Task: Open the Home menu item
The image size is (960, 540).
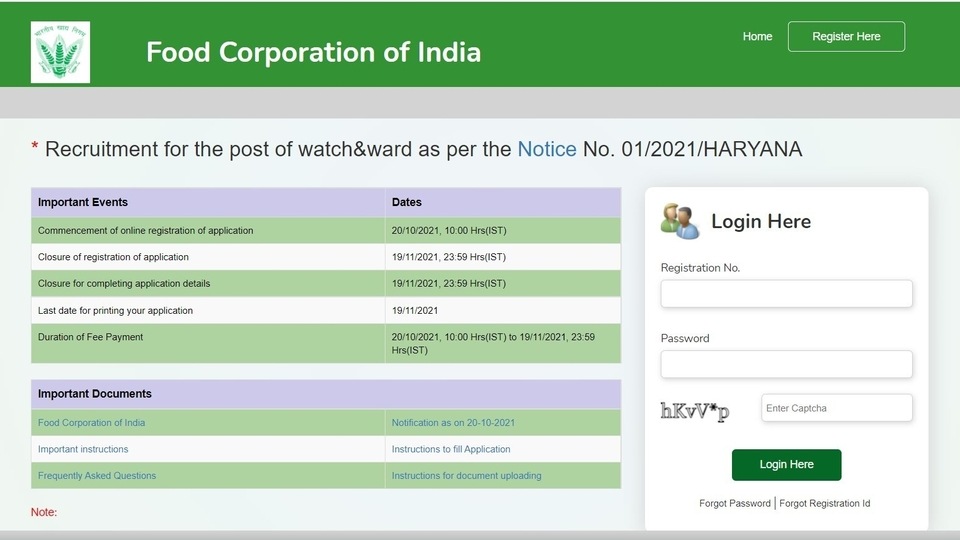Action: coord(757,37)
